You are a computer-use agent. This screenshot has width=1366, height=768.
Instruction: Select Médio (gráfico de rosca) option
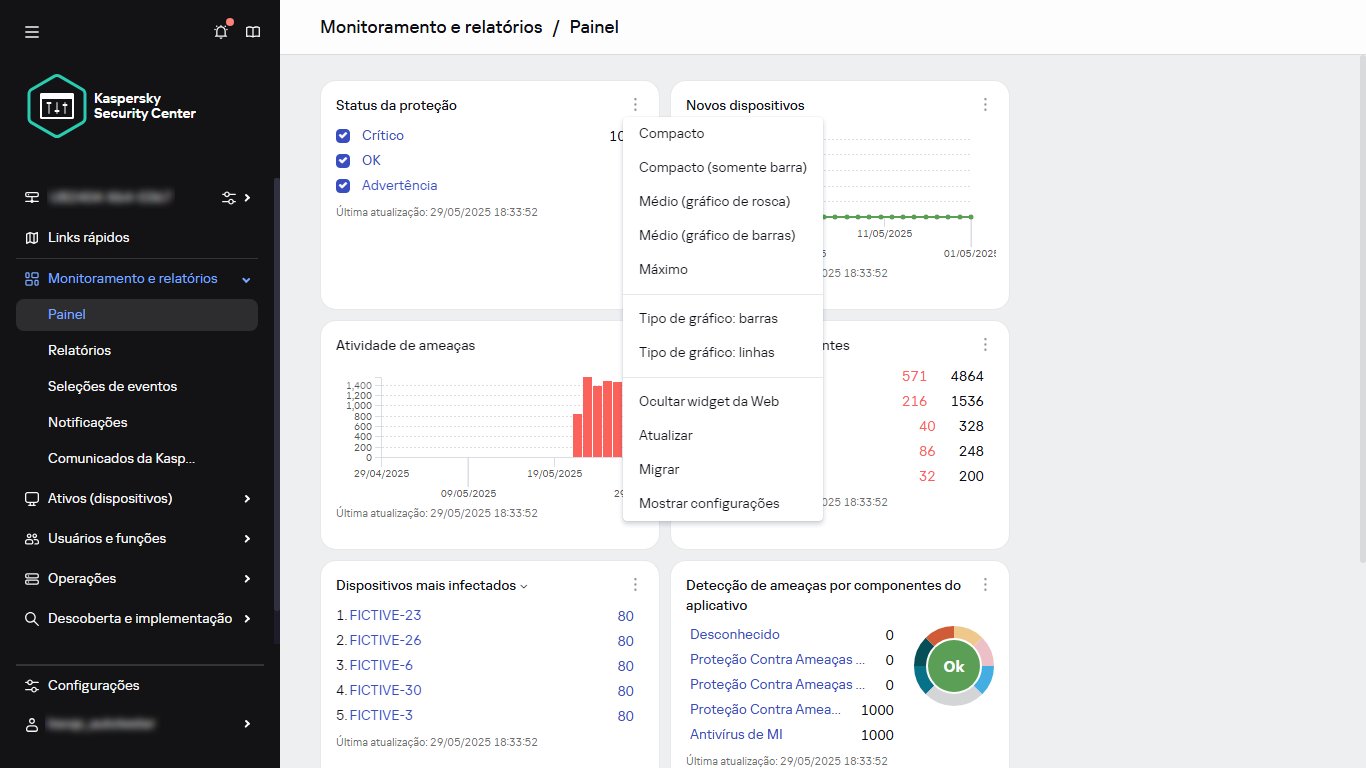[714, 201]
